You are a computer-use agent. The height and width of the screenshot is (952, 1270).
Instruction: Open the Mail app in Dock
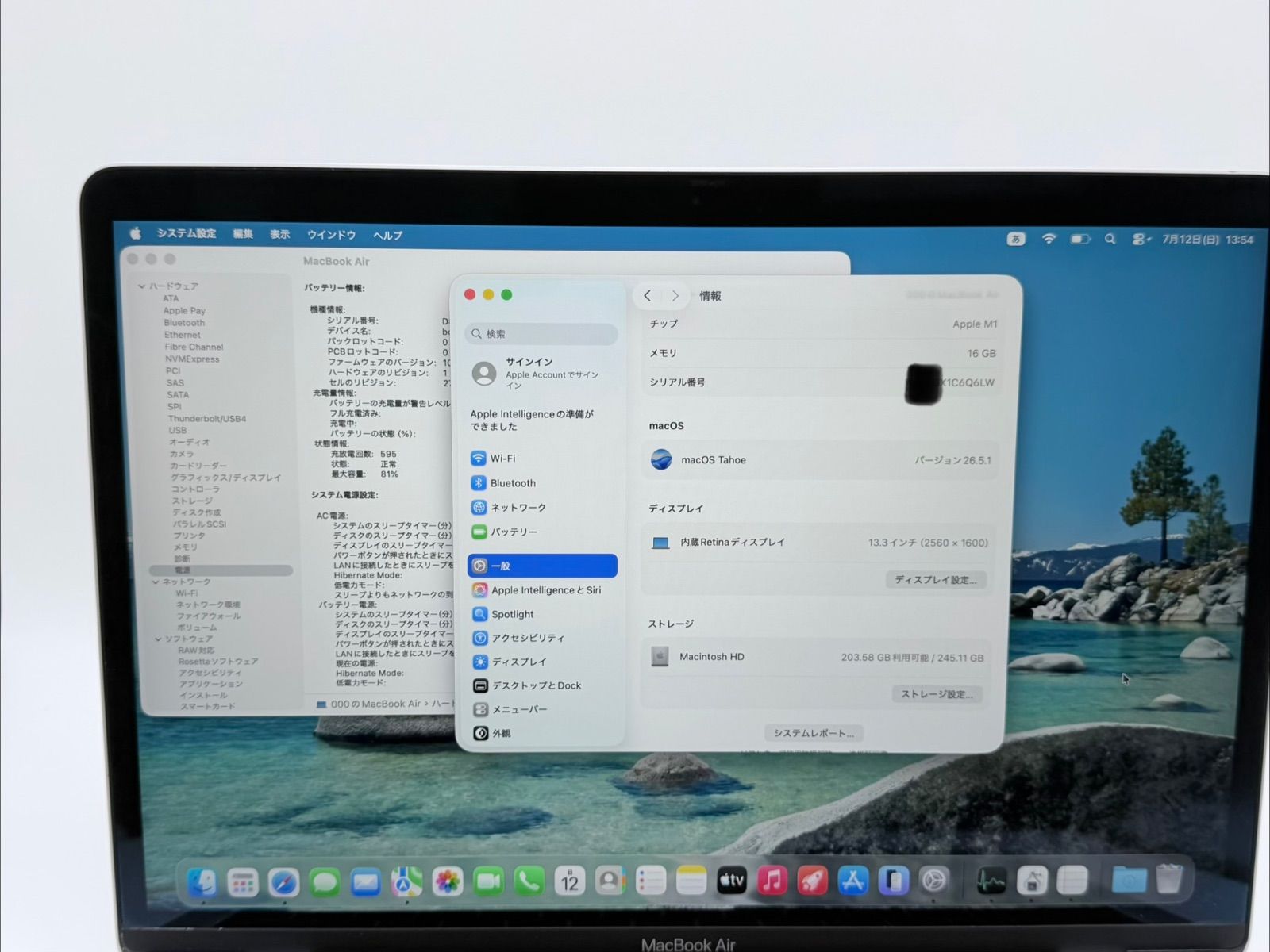365,881
